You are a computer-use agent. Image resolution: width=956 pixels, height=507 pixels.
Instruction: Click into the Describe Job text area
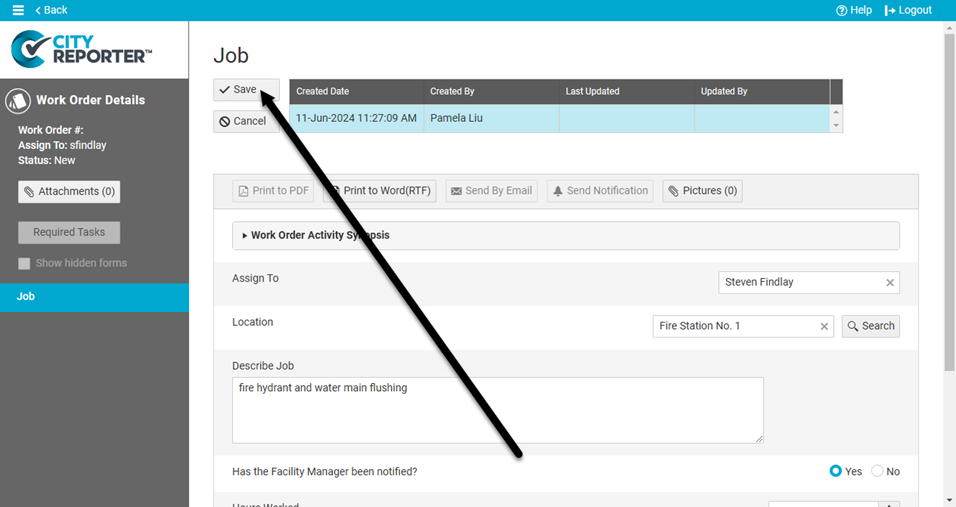[497, 410]
